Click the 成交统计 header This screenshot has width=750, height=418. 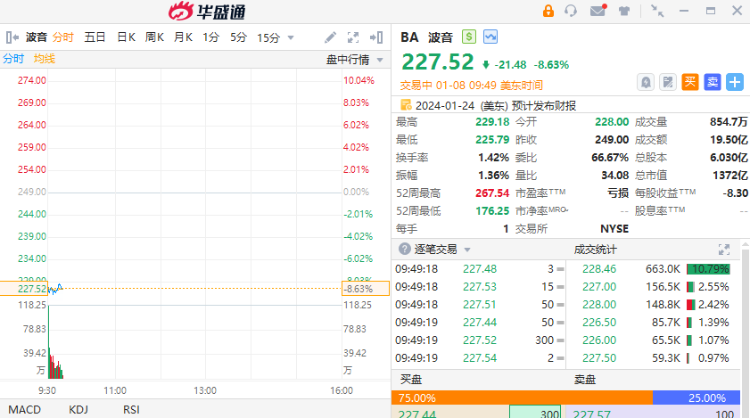click(595, 250)
